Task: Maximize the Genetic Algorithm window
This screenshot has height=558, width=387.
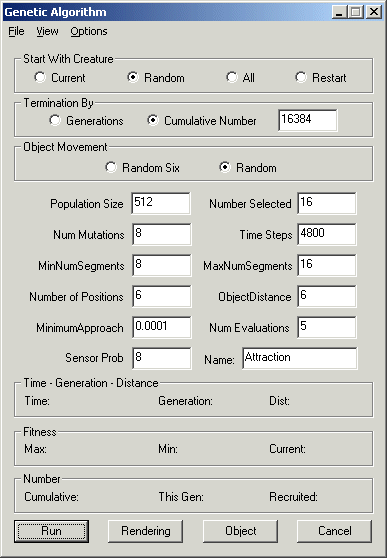Action: click(x=355, y=12)
